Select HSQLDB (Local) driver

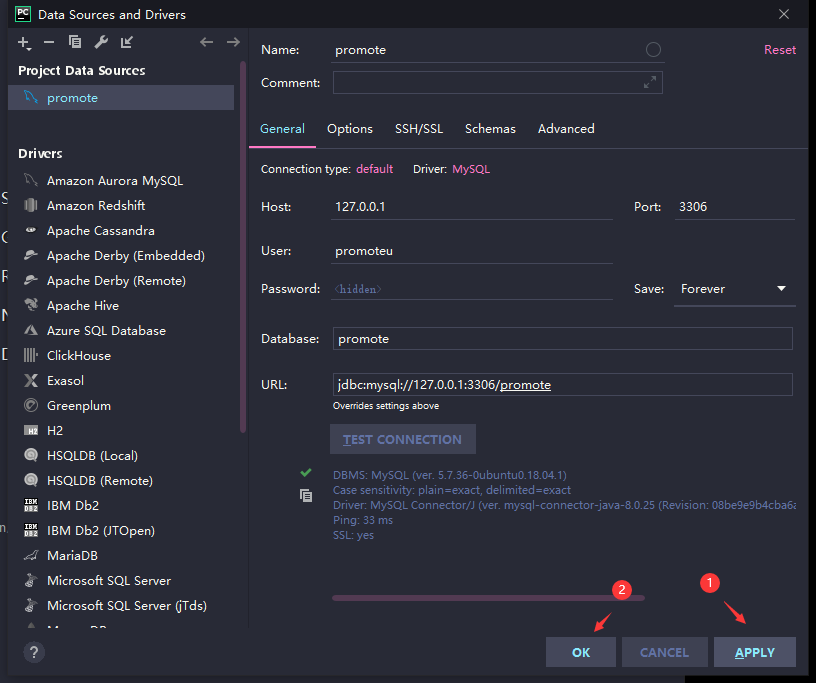point(92,456)
